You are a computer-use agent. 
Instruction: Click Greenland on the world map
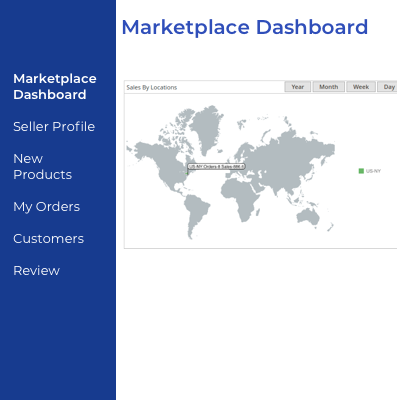[x=207, y=128]
